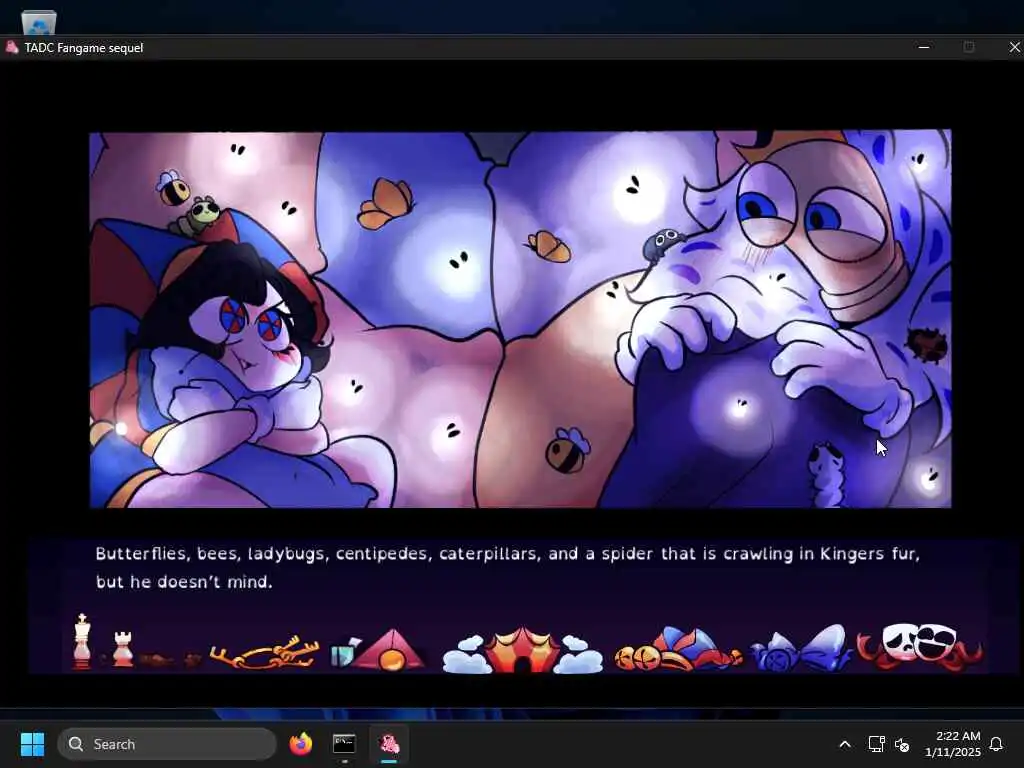
Task: Click the comedy and tragedy masks icon
Action: point(919,646)
